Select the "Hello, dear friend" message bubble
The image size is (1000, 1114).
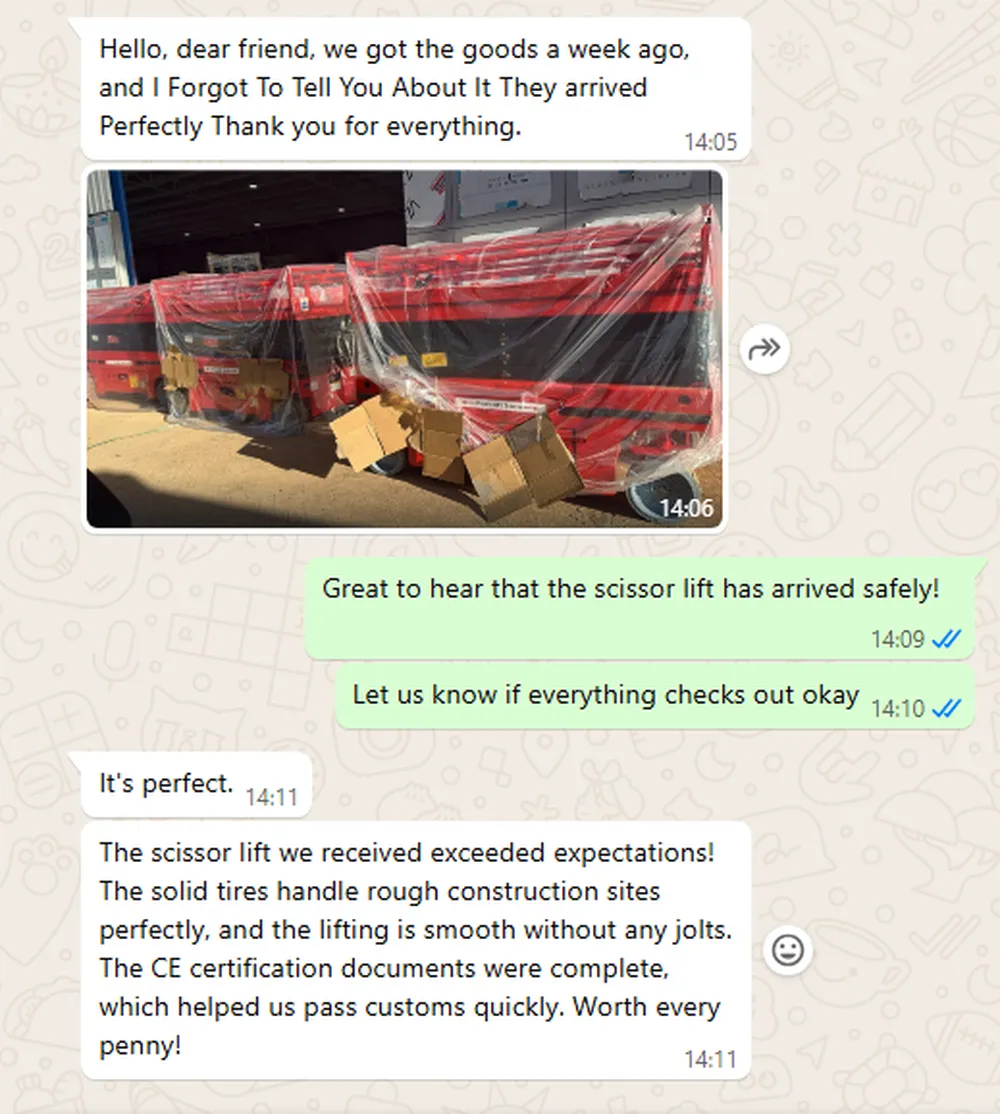(x=416, y=89)
